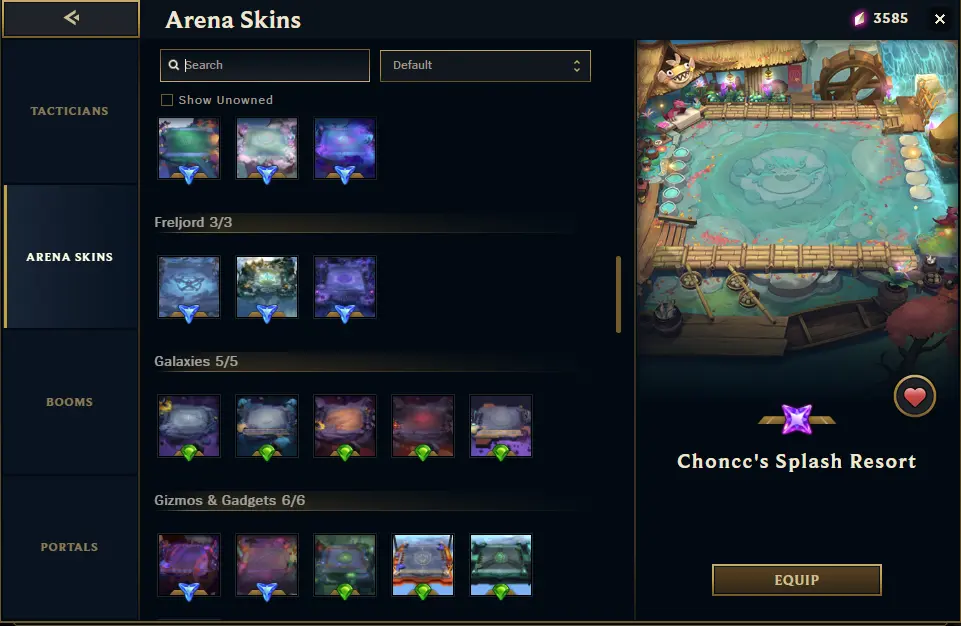The height and width of the screenshot is (626, 961).
Task: Select the purple arena in top row
Action: coord(345,148)
